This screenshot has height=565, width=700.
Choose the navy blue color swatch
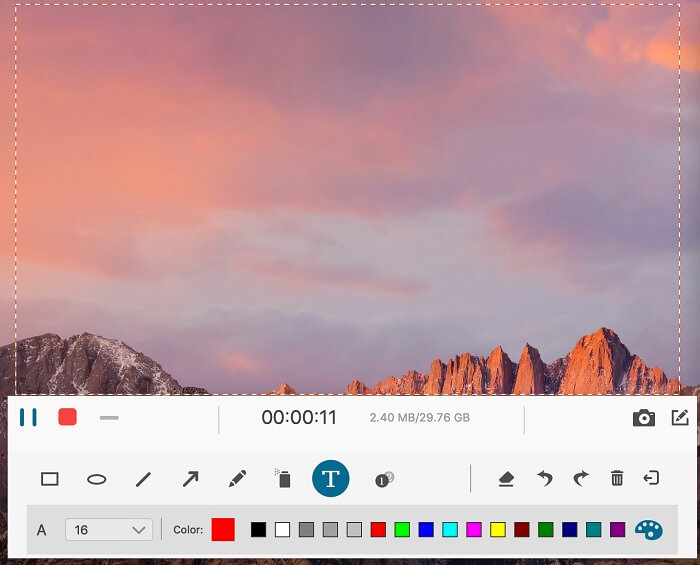pyautogui.click(x=570, y=530)
